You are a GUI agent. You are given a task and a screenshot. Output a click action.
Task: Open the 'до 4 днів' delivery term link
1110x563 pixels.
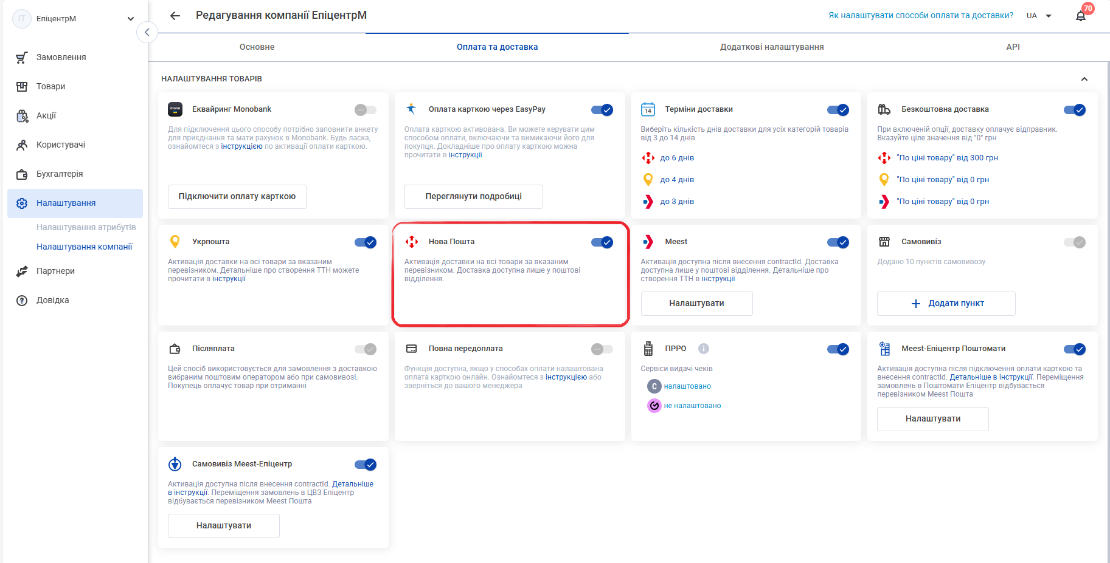(677, 180)
